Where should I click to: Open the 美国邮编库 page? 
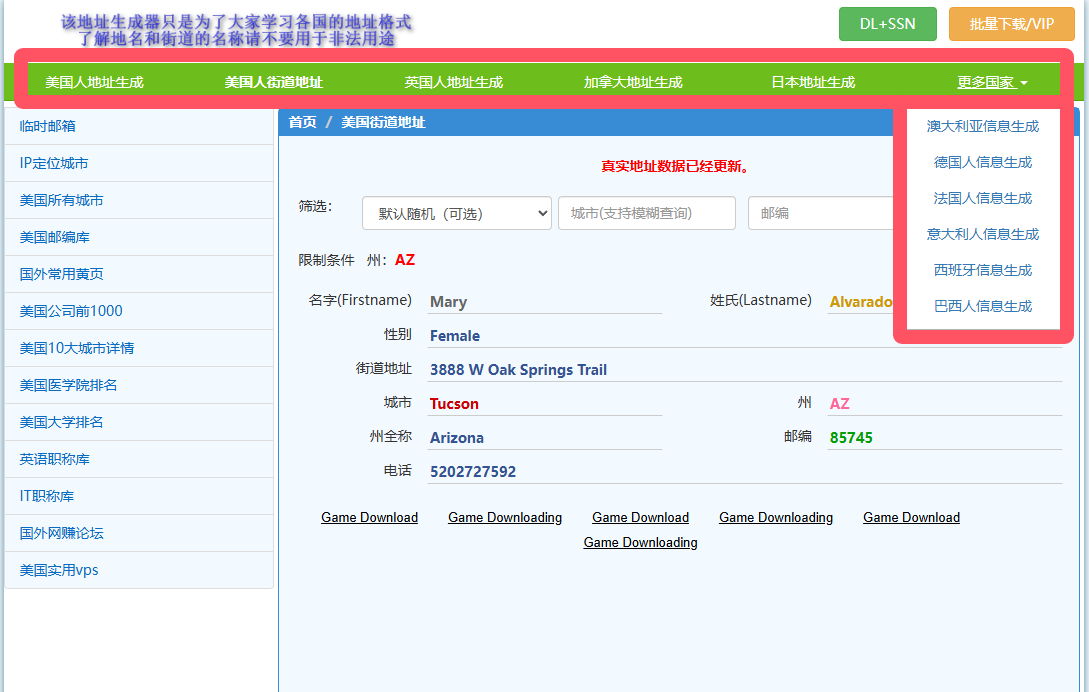(x=57, y=236)
